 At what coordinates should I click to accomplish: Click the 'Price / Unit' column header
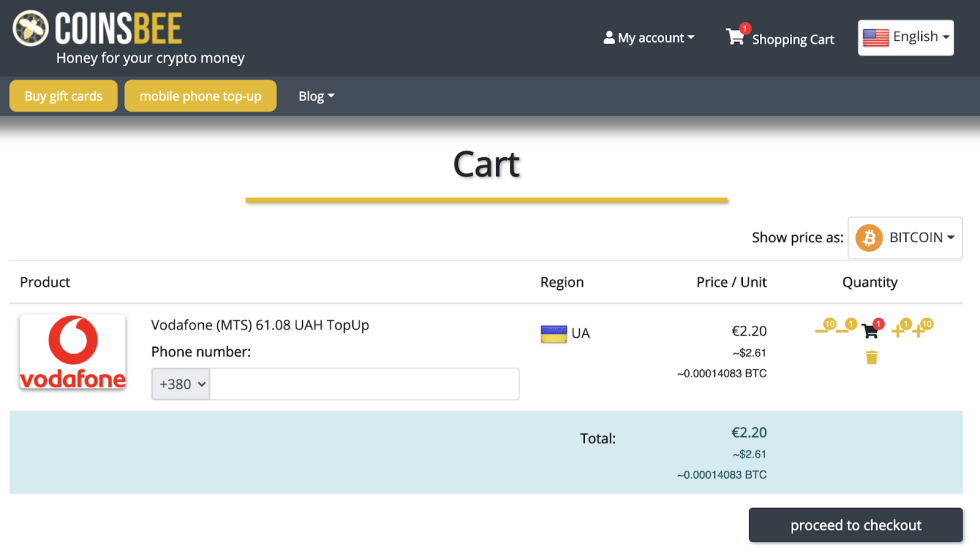731,282
